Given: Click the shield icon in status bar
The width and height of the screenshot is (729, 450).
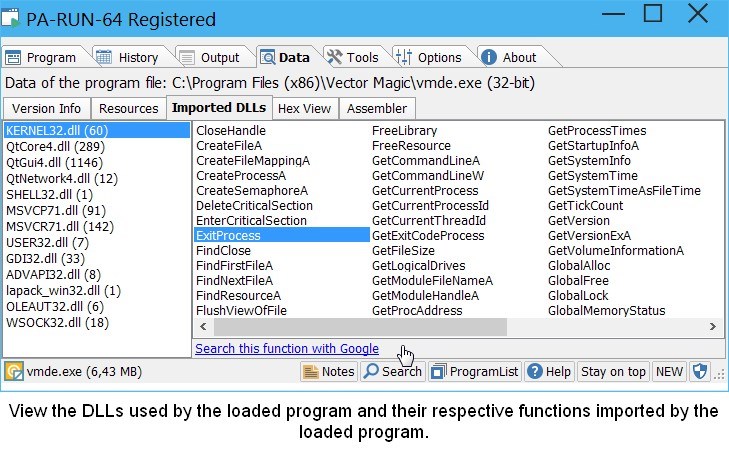Looking at the screenshot, I should click(x=700, y=372).
